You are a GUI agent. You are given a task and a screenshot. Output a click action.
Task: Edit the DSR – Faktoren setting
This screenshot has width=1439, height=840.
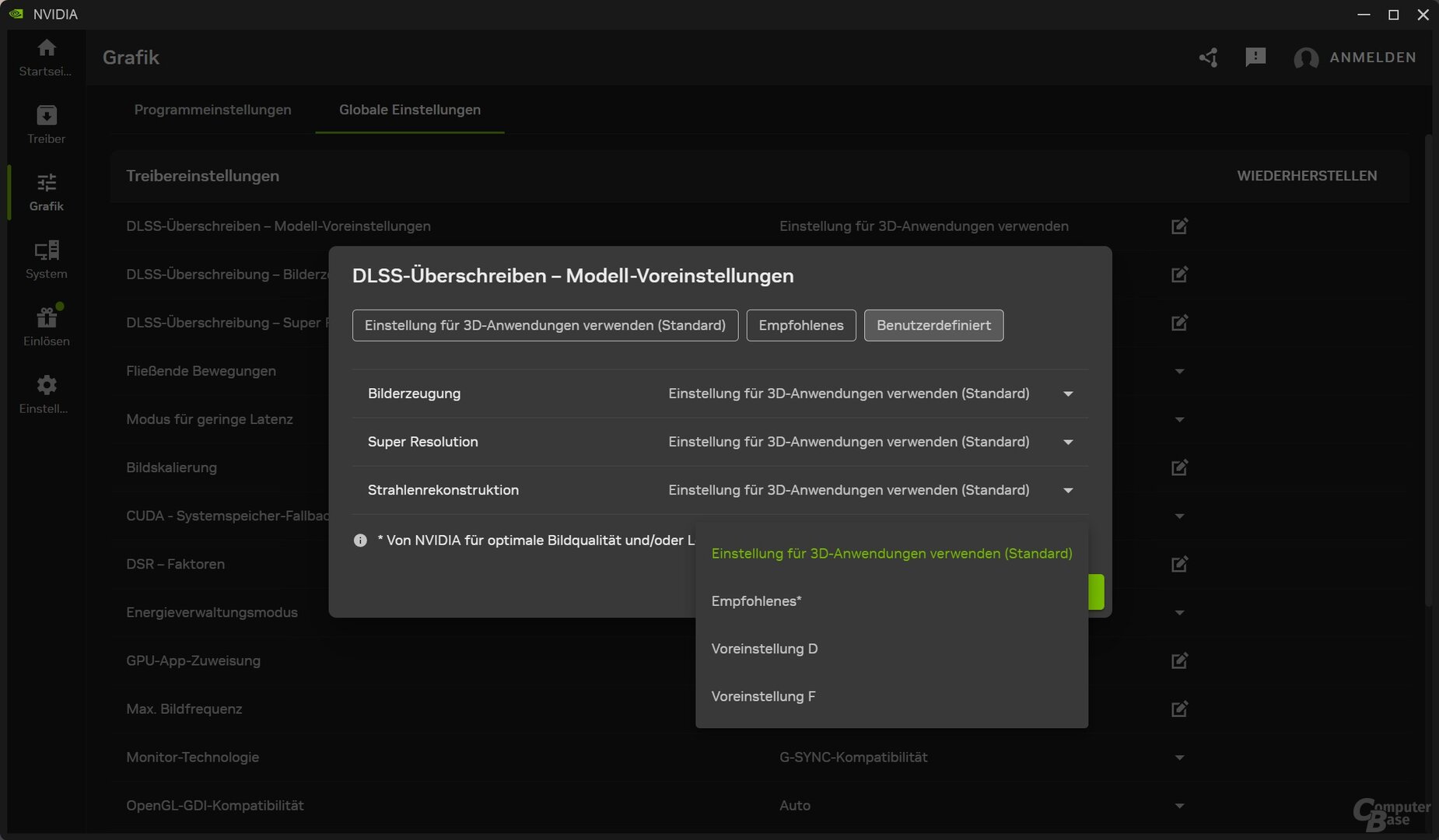point(1179,564)
